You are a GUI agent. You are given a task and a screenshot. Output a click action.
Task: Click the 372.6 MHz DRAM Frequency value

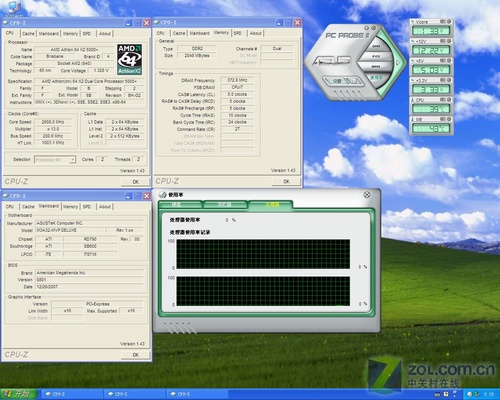pyautogui.click(x=237, y=80)
